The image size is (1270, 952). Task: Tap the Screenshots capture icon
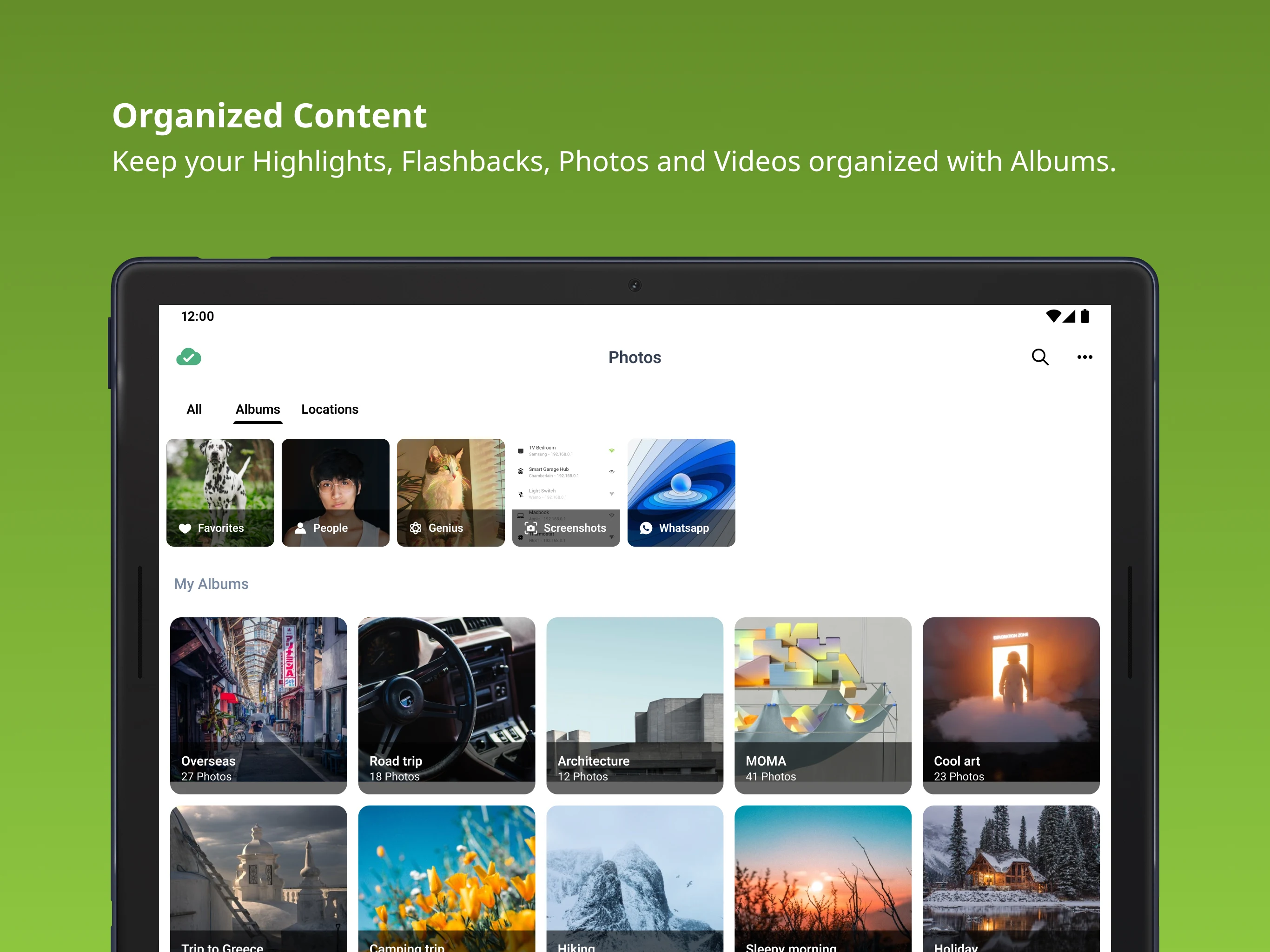[531, 528]
